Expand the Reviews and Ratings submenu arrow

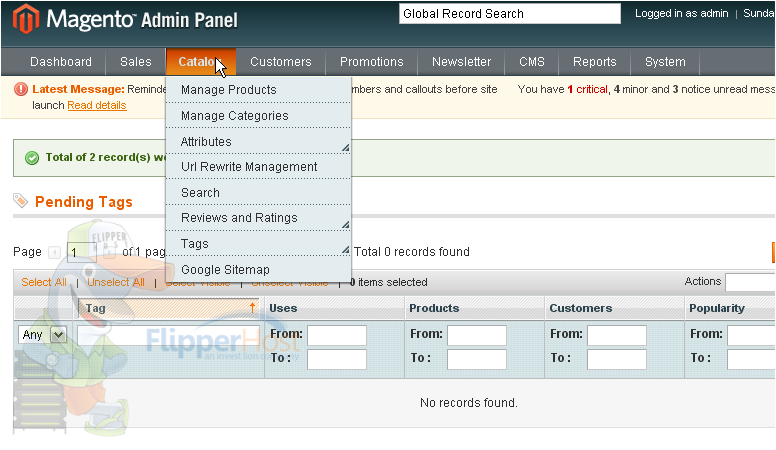[x=345, y=225]
